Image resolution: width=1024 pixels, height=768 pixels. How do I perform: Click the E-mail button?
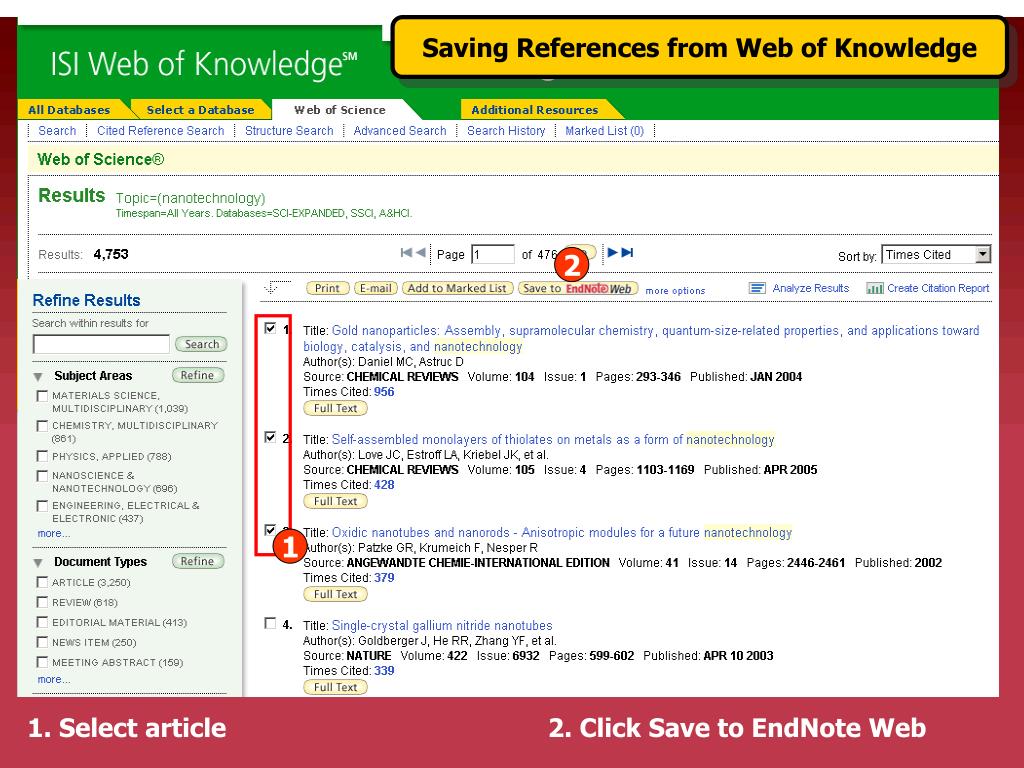click(376, 288)
